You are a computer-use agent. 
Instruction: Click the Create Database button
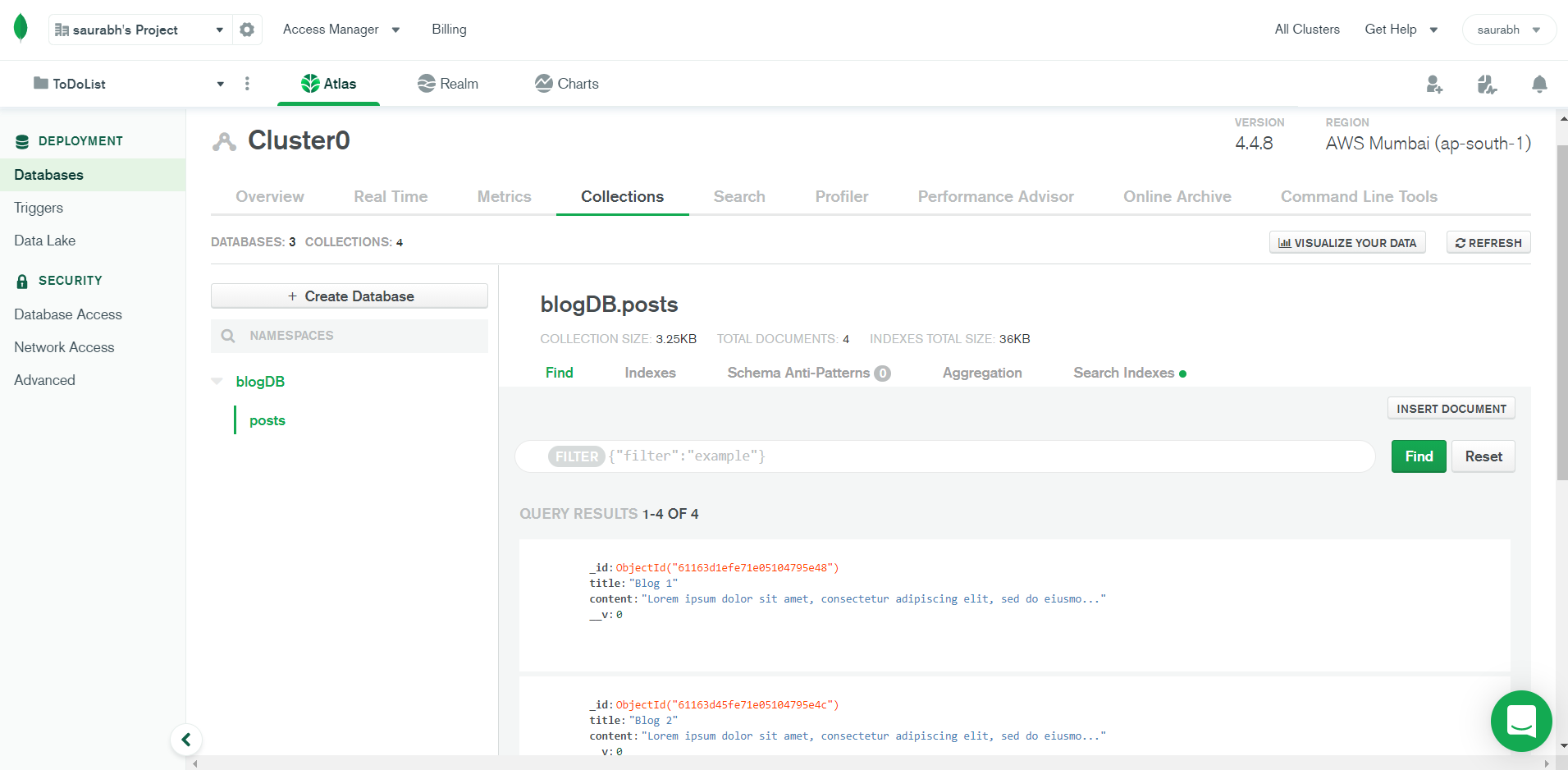[350, 296]
